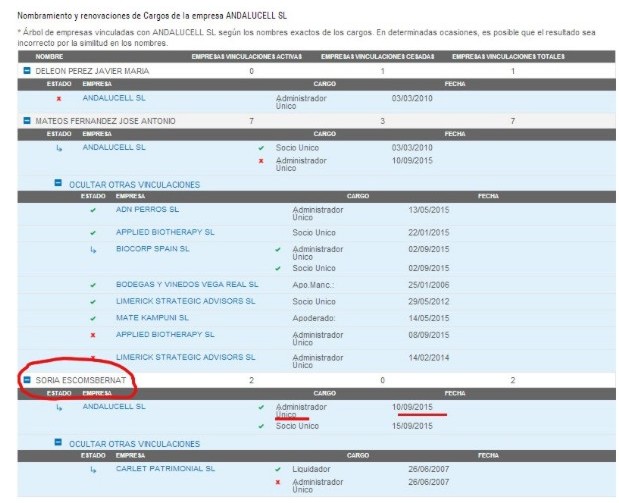The width and height of the screenshot is (619, 503).
Task: Collapse first OCULTAR OTRAS VINCULACIONES minus icon
Action: tap(59, 184)
